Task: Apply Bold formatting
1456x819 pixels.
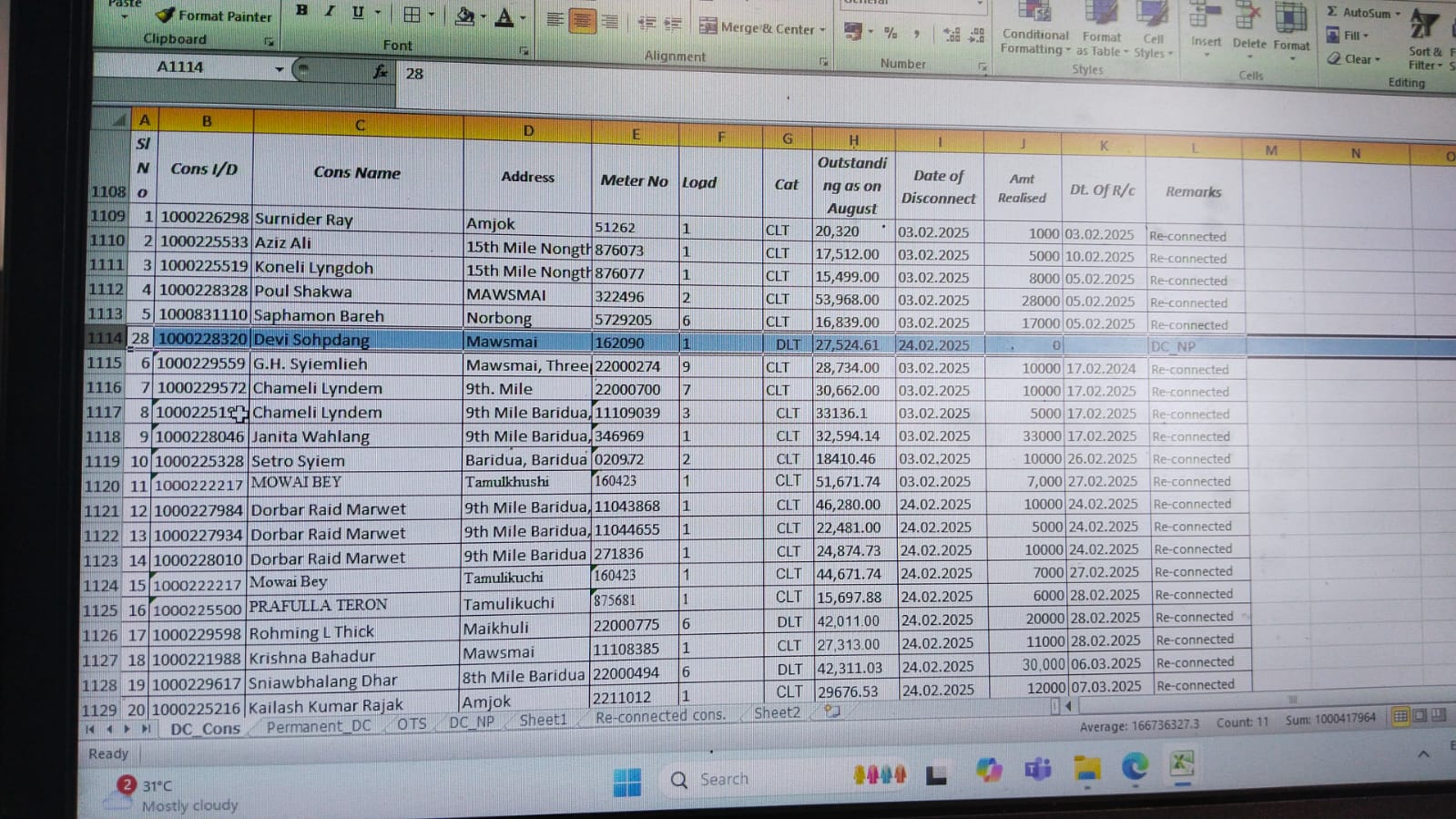Action: 302,11
